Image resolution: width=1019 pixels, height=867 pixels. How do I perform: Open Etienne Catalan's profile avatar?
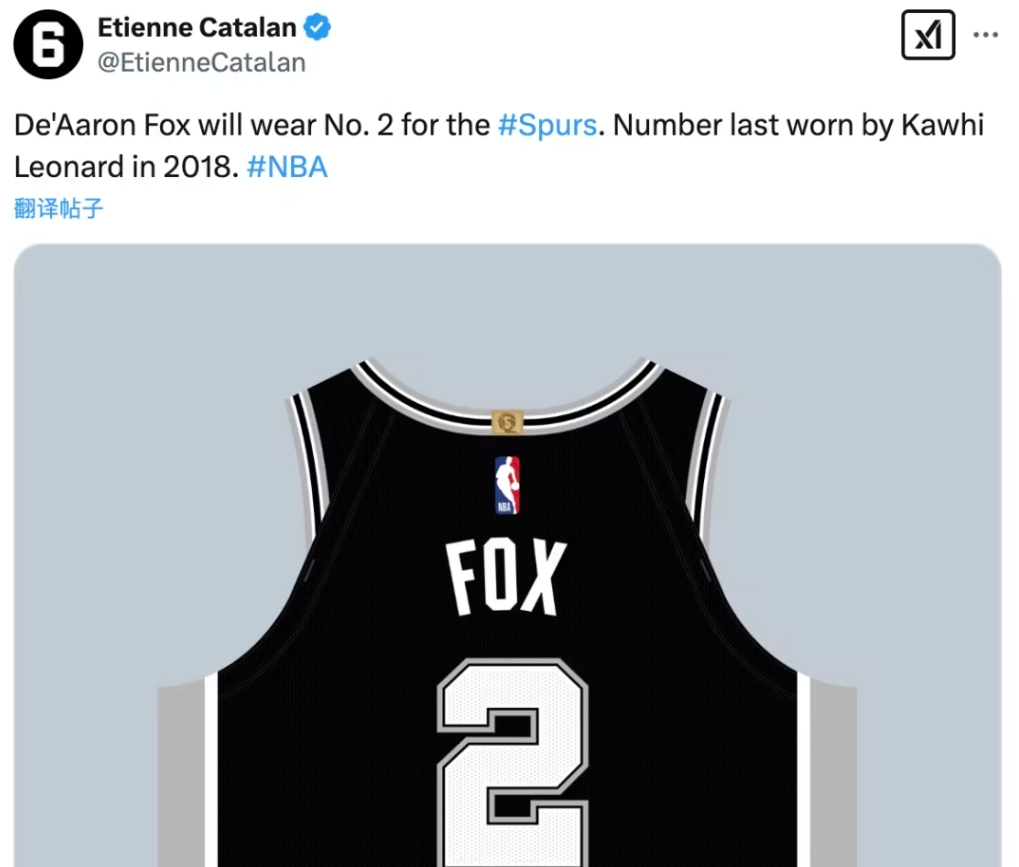coord(47,45)
